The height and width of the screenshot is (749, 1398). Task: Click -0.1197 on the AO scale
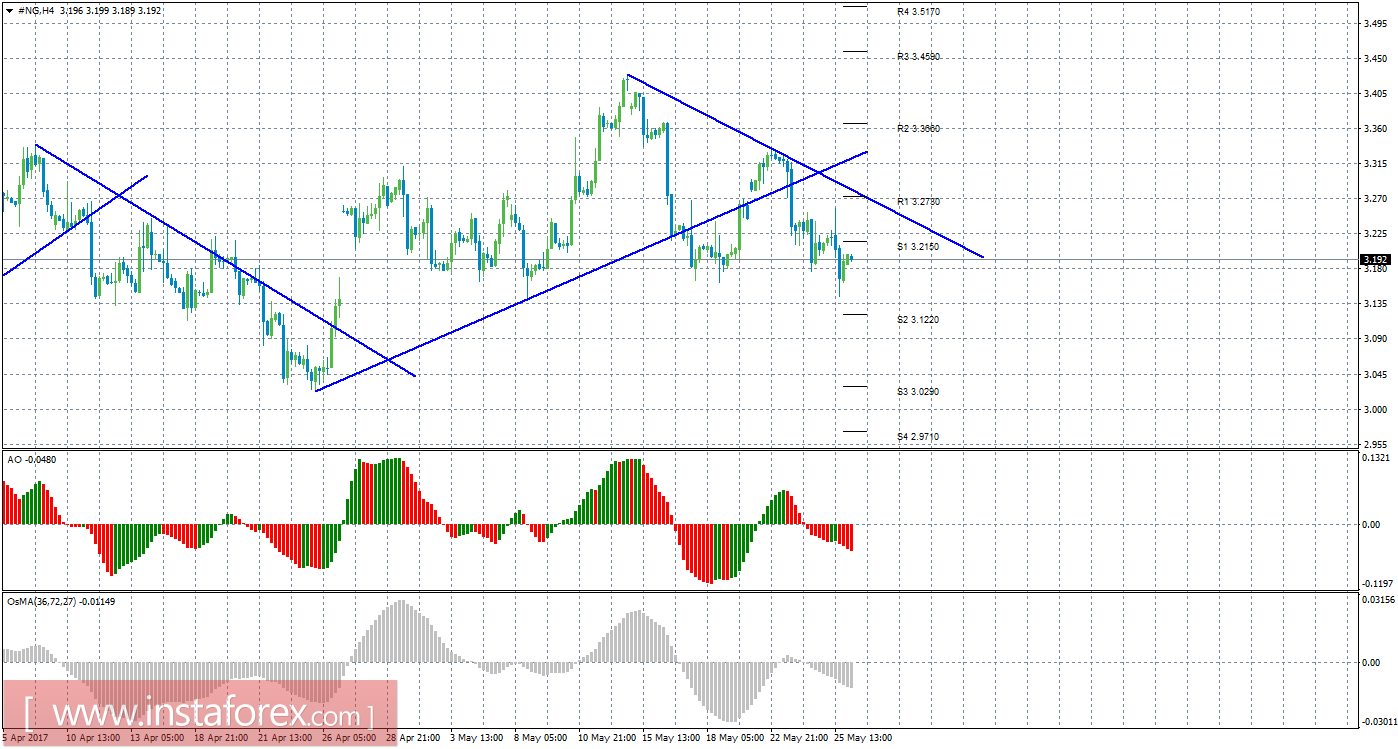(x=1377, y=583)
